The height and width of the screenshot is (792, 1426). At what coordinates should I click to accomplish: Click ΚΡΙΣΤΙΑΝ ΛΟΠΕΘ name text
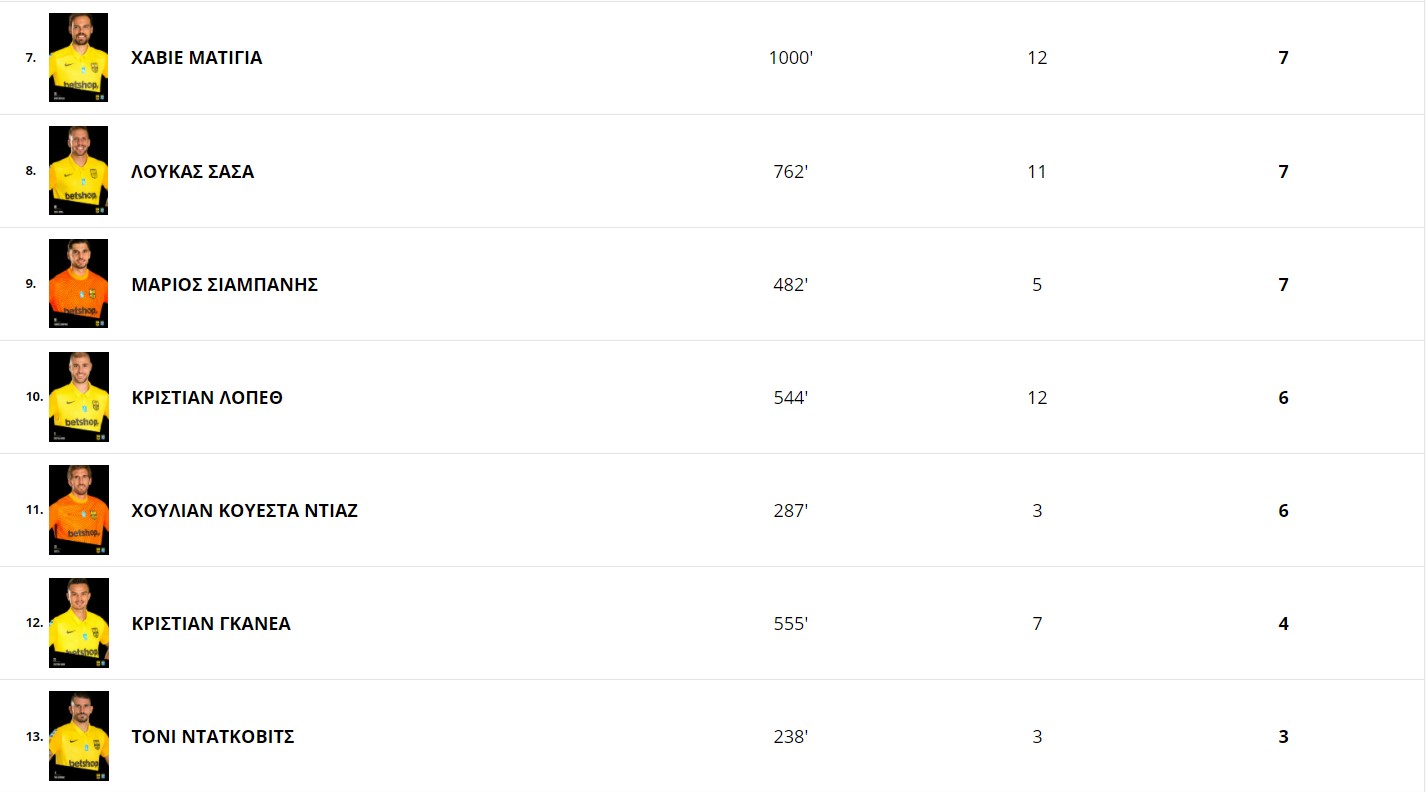(207, 397)
